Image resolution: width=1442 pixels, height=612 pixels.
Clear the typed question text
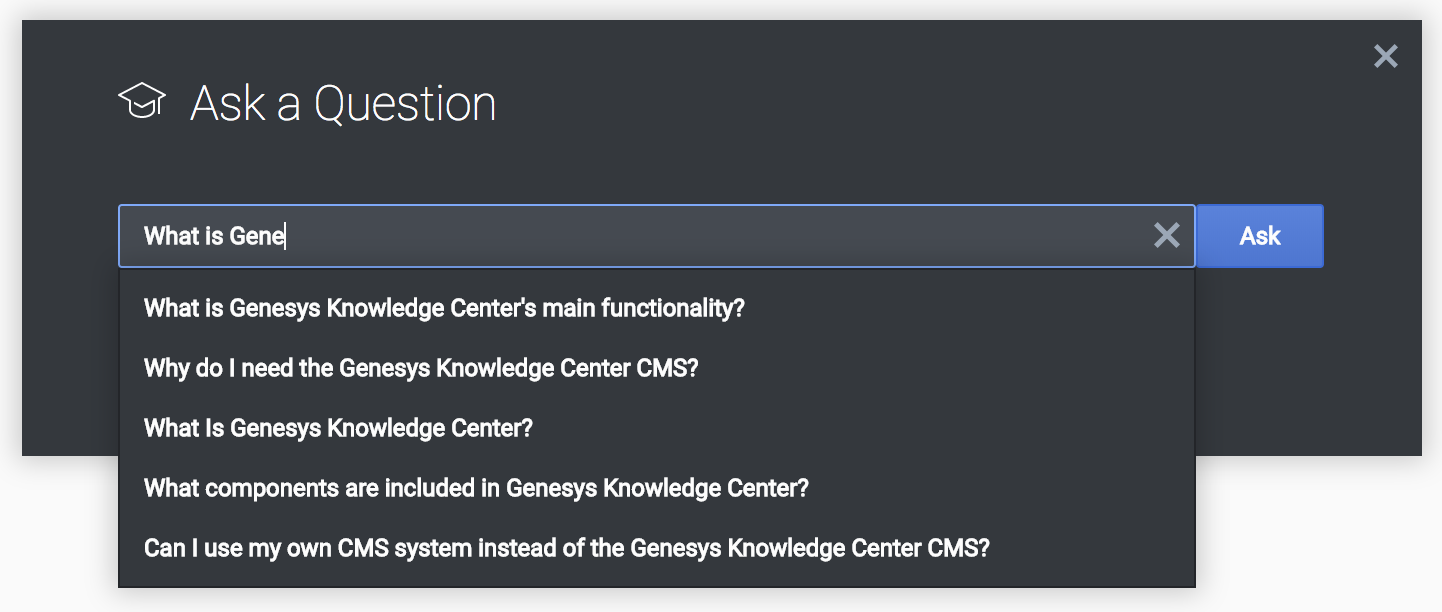[1166, 236]
